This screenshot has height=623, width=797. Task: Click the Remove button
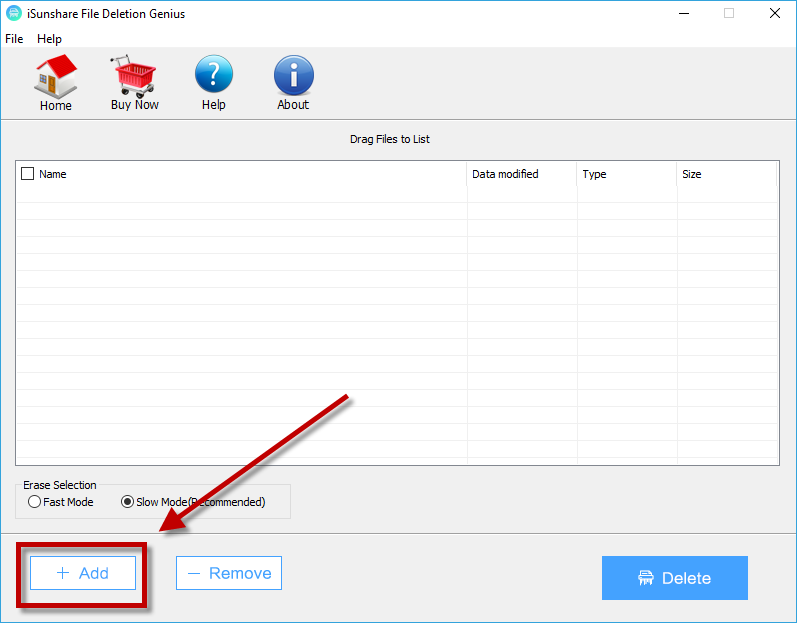pos(229,573)
